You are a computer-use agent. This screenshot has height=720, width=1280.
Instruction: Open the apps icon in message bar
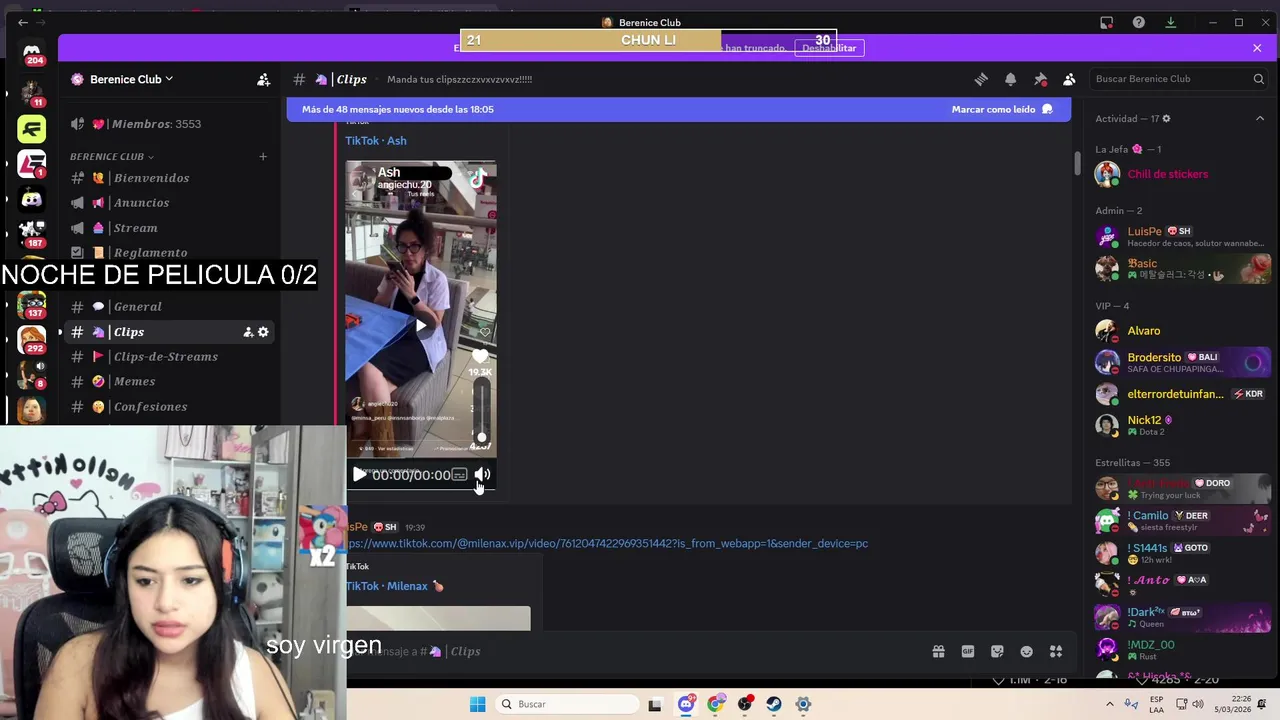[x=1056, y=651]
